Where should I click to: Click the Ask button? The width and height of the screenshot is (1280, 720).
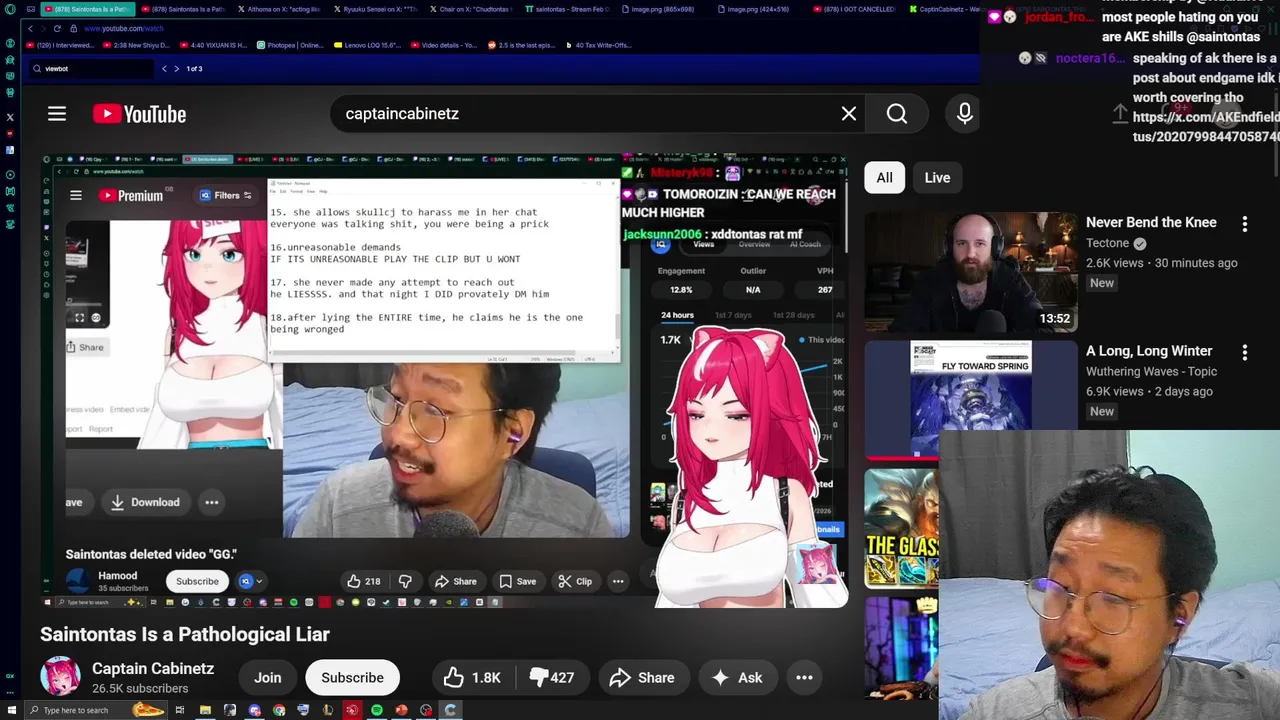point(737,678)
